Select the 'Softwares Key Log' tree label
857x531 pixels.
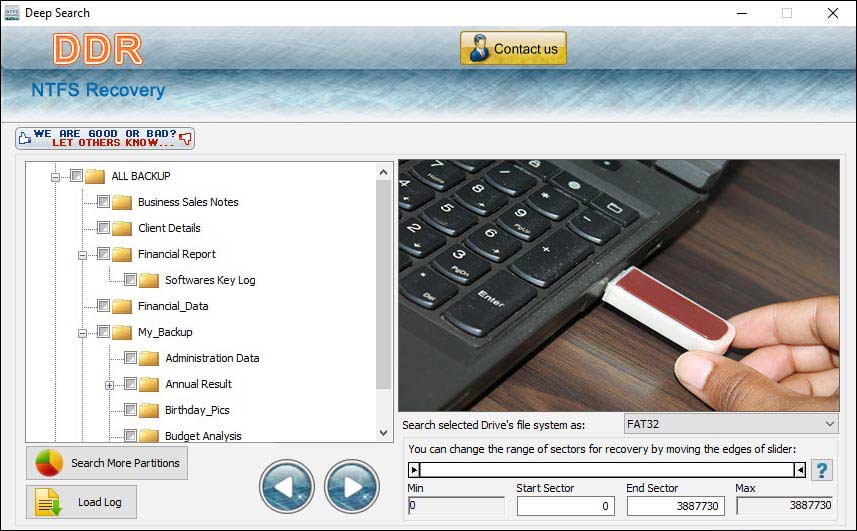pyautogui.click(x=210, y=280)
